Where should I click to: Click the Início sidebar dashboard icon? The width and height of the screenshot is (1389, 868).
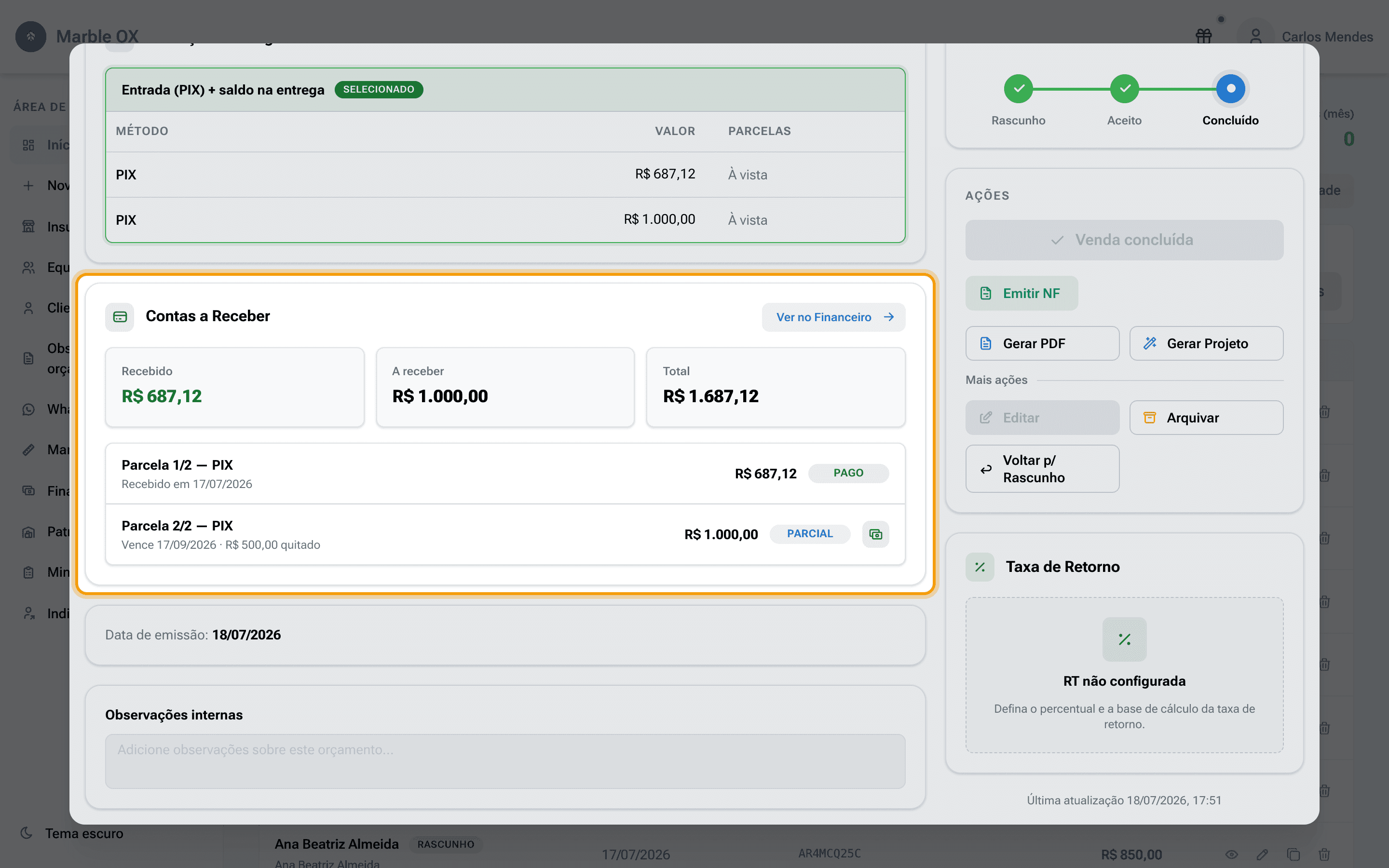click(x=29, y=145)
